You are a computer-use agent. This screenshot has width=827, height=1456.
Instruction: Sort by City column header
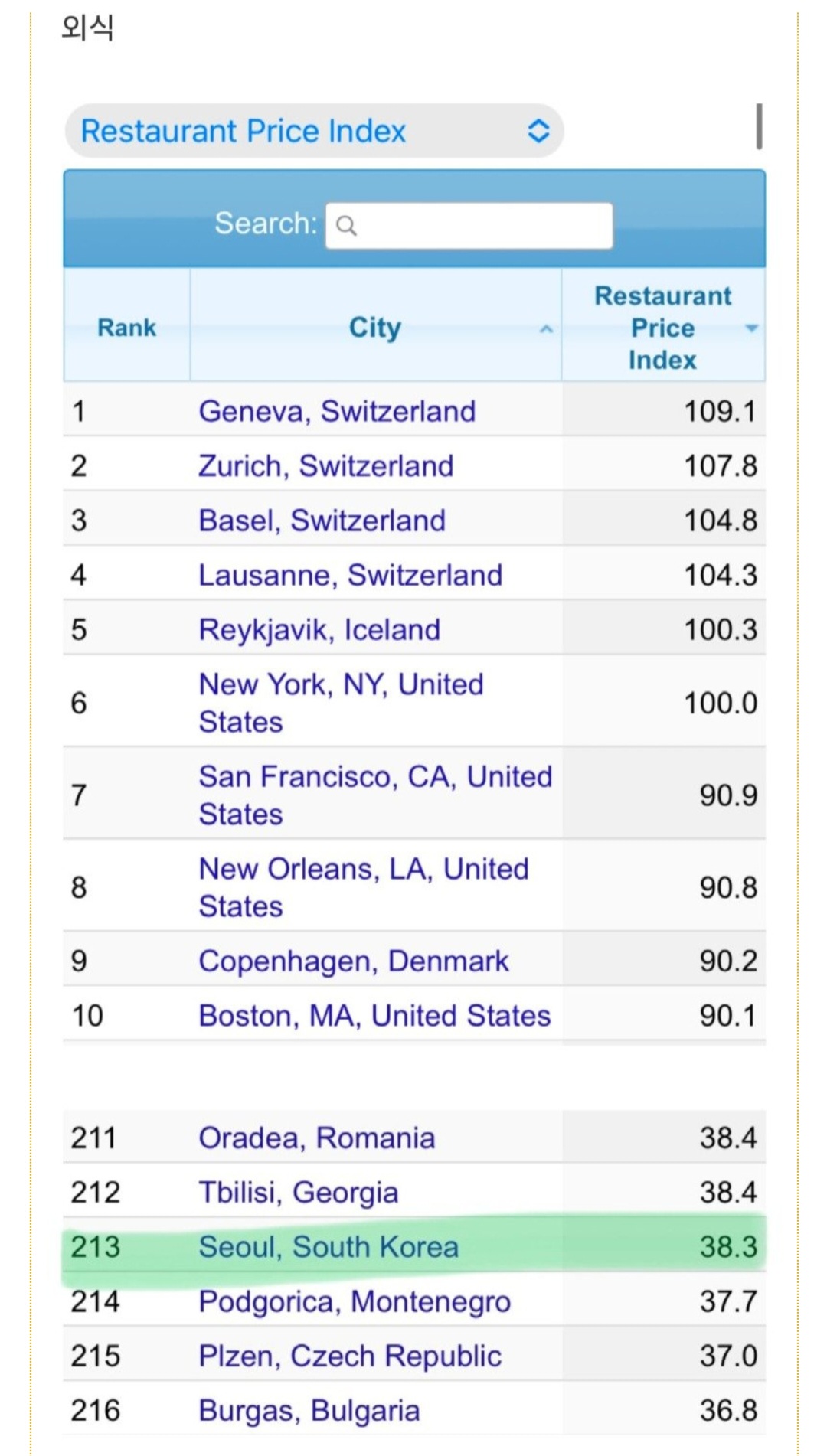[x=375, y=327]
